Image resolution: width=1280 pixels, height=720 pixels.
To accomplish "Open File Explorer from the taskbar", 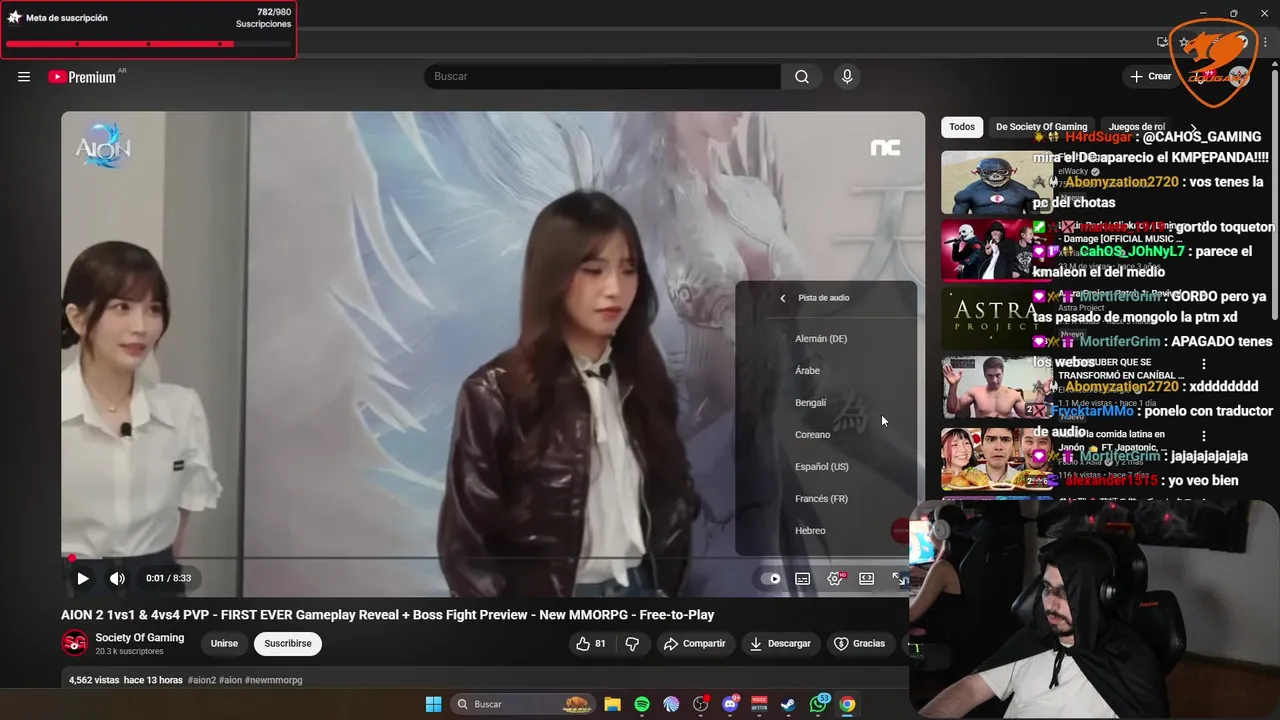I will tap(612, 704).
